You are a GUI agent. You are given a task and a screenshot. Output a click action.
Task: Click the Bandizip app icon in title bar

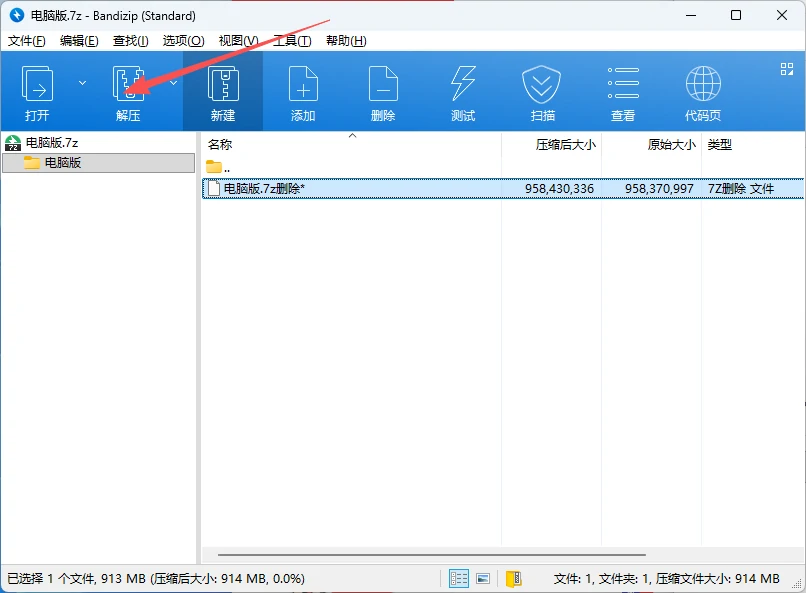(17, 15)
